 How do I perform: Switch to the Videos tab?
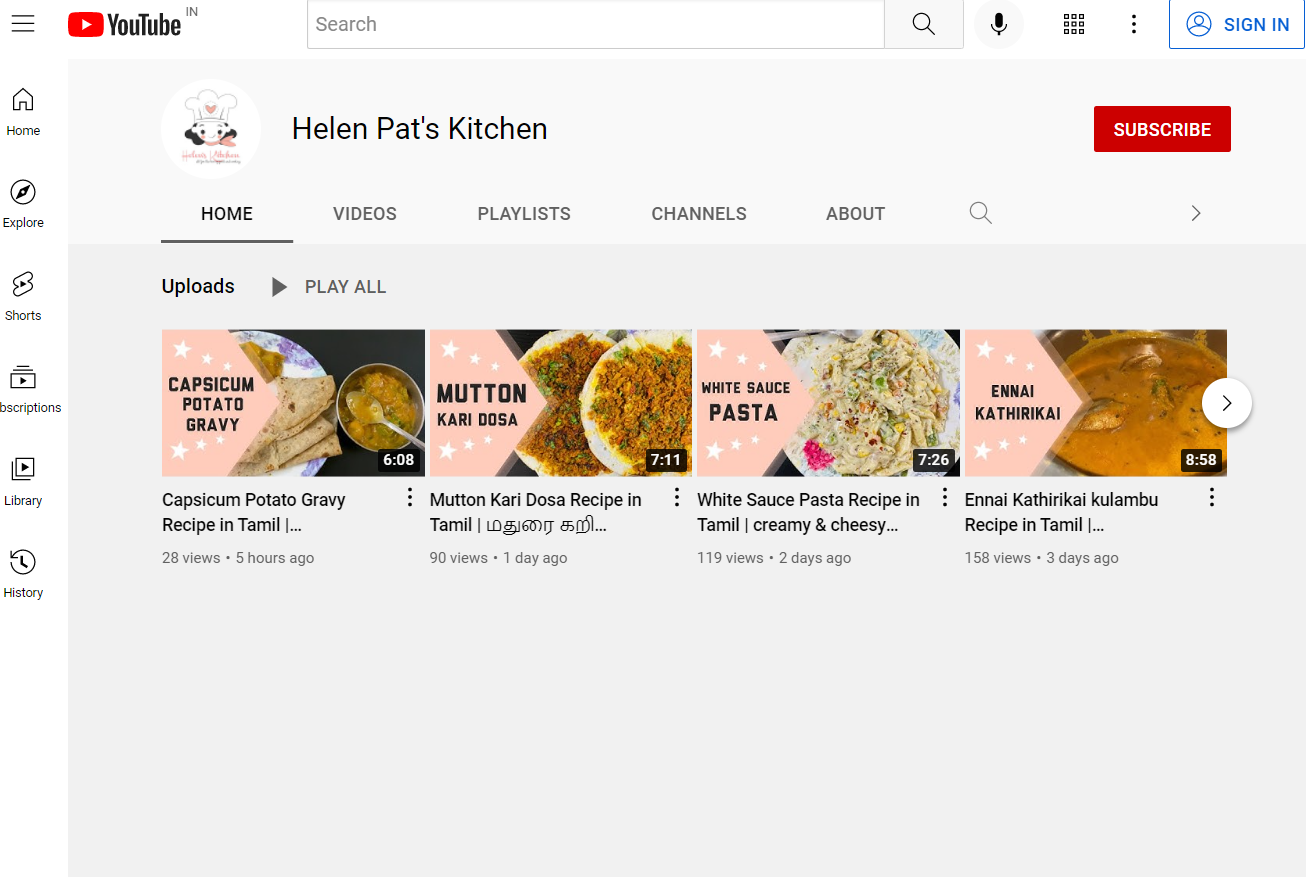(364, 214)
